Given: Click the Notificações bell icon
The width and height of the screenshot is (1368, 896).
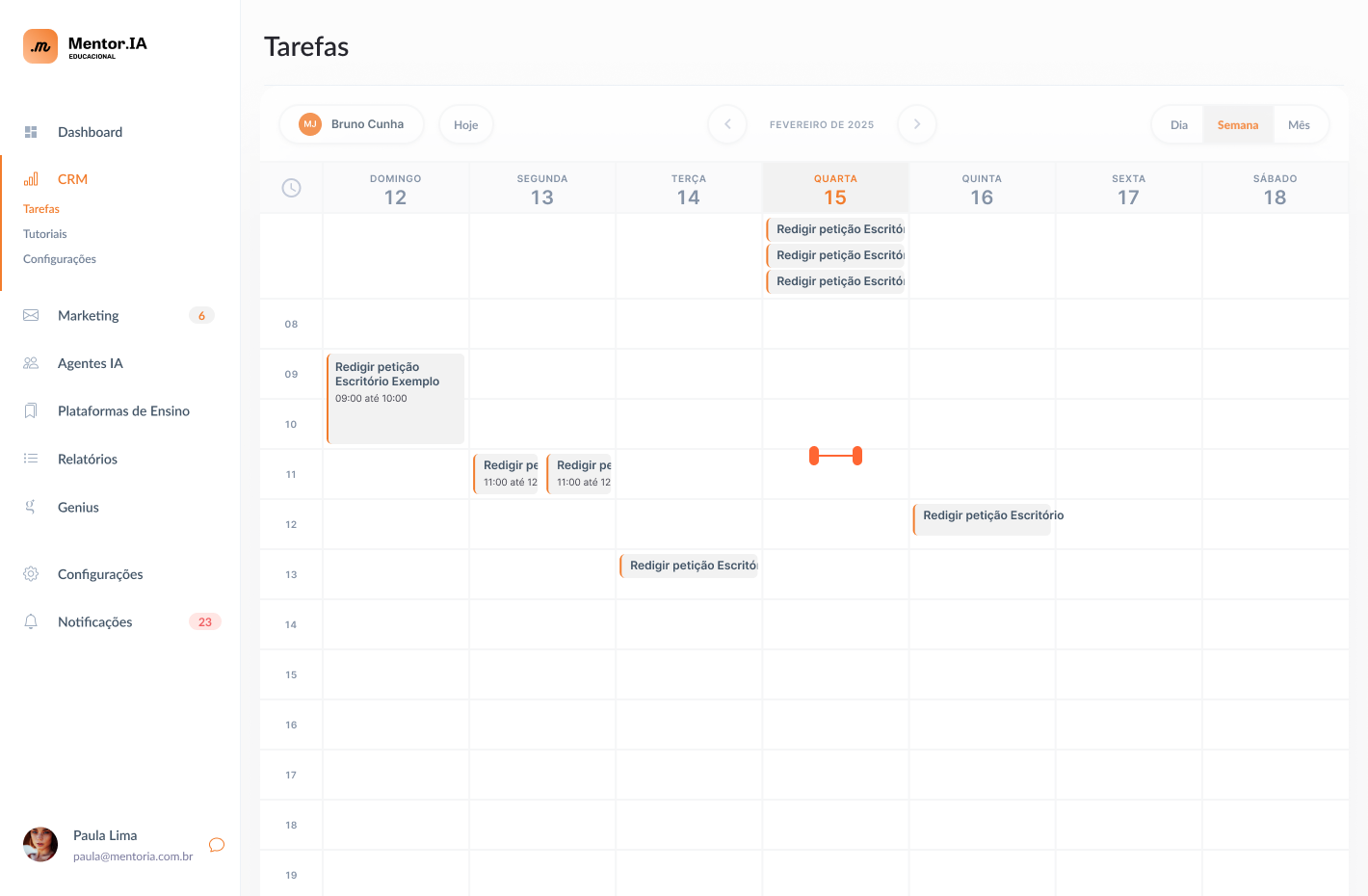Looking at the screenshot, I should pos(31,622).
